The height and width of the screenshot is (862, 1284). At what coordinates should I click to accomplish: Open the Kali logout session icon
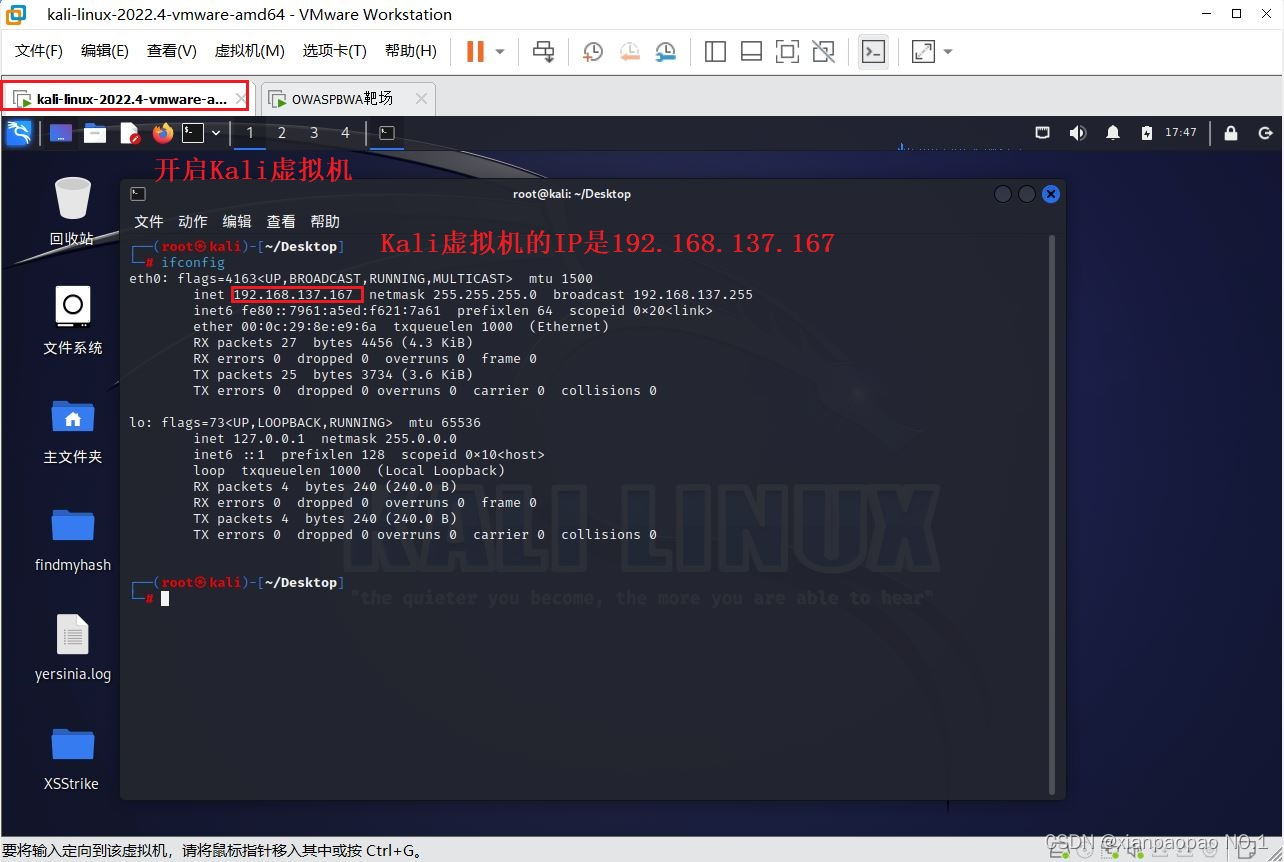coord(1265,132)
